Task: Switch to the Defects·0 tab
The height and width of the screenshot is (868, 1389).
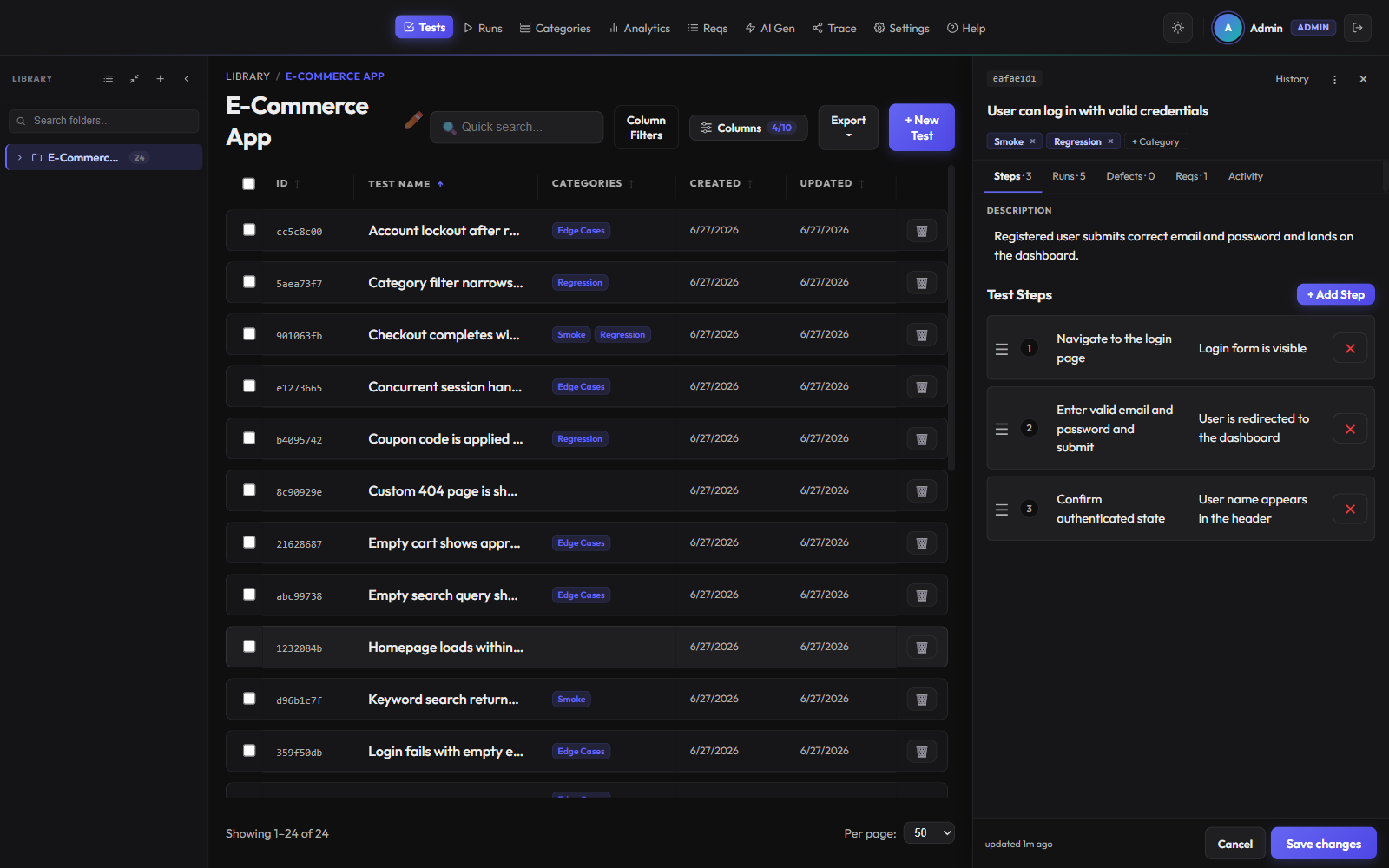Action: [1130, 176]
